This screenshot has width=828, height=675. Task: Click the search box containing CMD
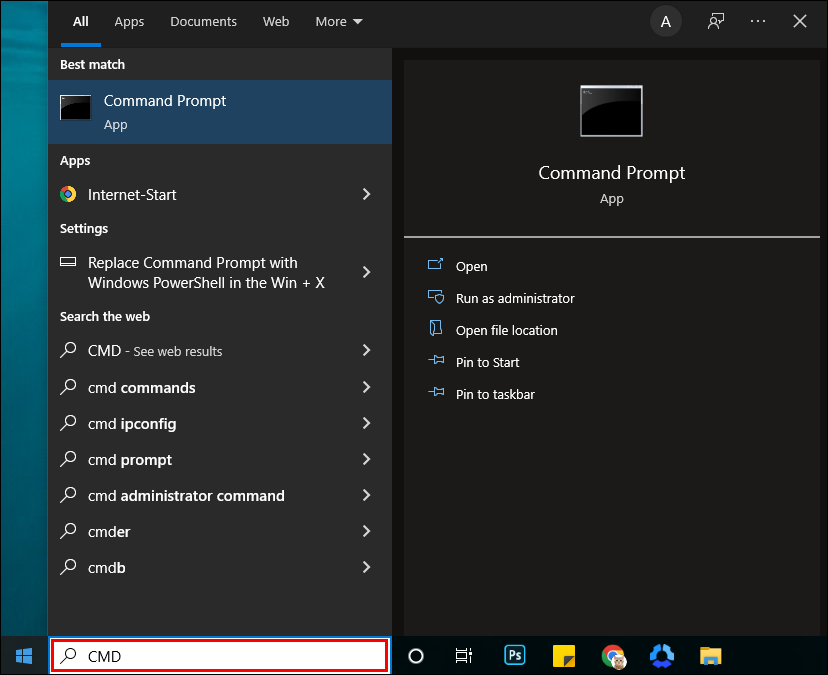[x=220, y=656]
